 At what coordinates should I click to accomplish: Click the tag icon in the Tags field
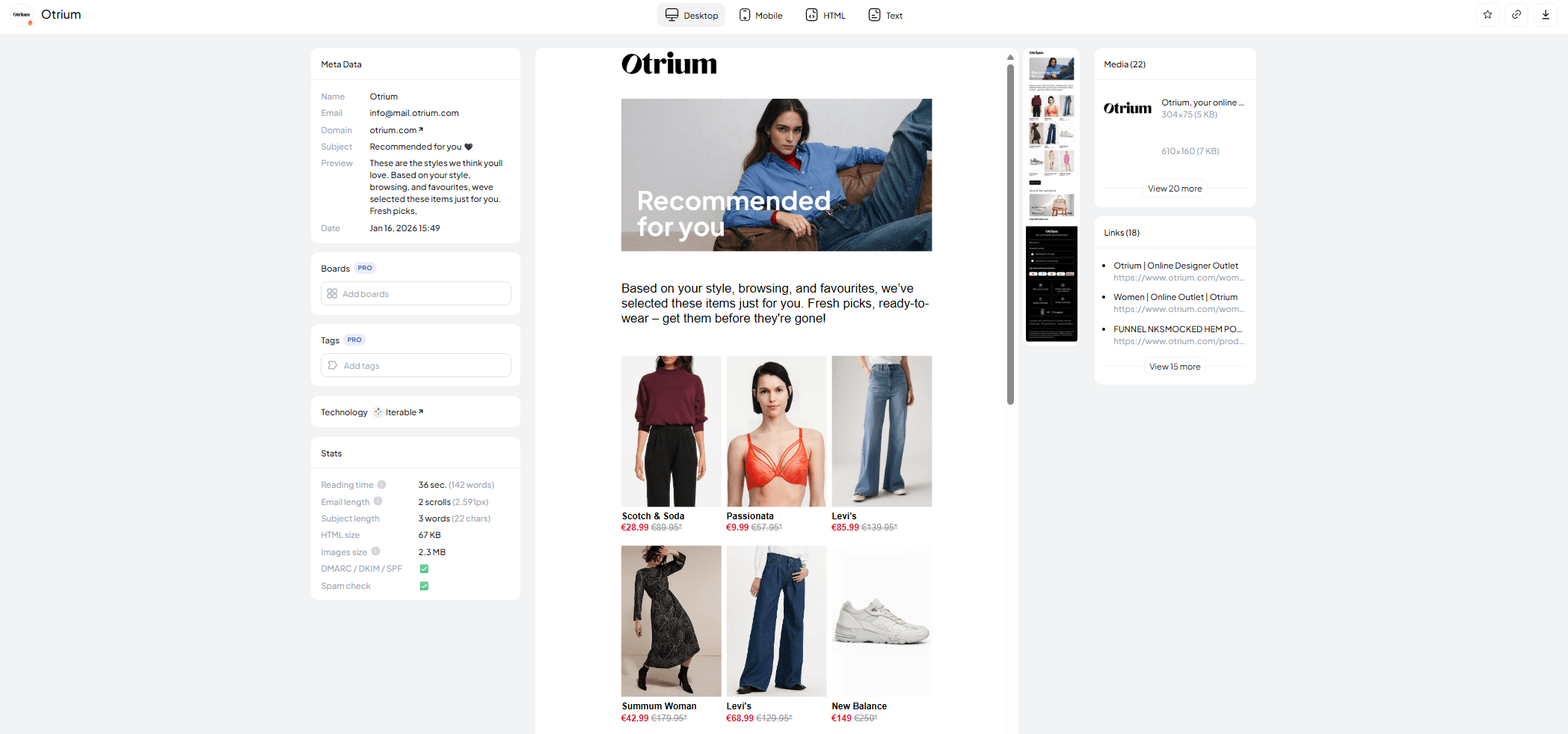(332, 365)
